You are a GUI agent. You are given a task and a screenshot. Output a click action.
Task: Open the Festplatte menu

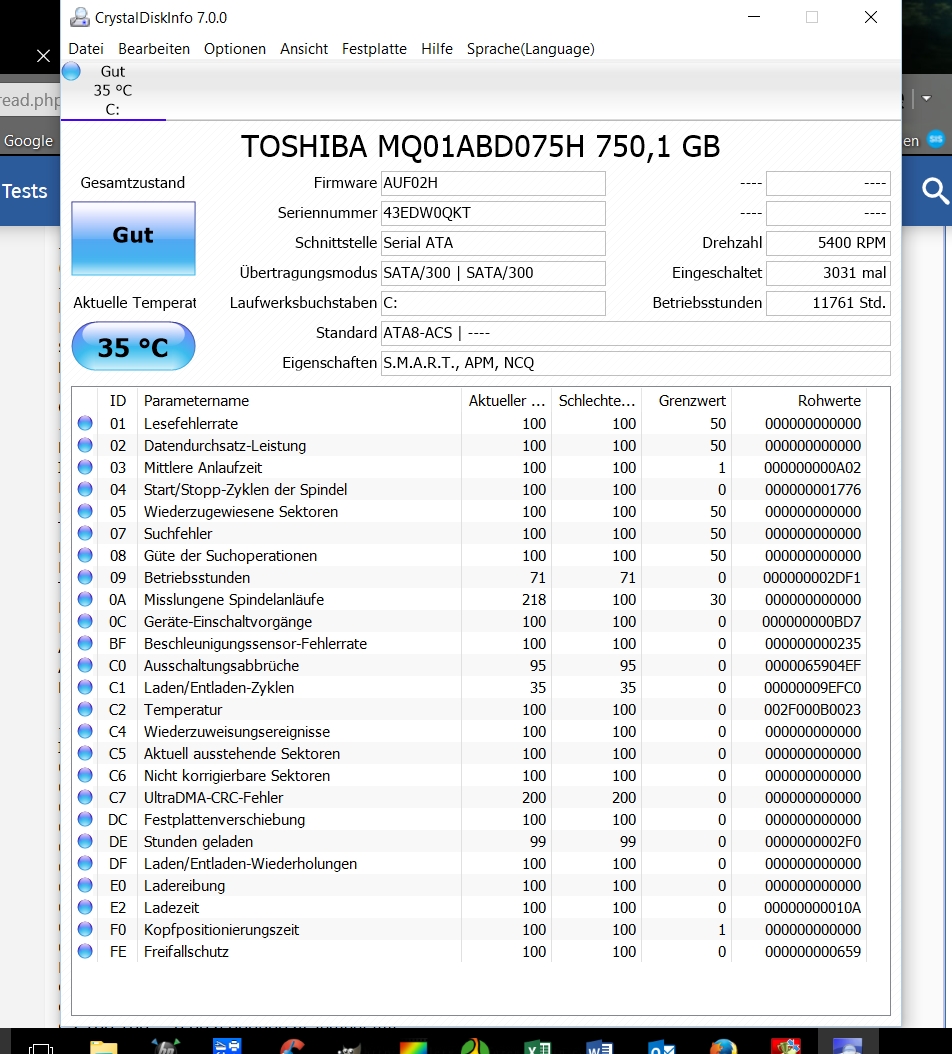(x=374, y=48)
